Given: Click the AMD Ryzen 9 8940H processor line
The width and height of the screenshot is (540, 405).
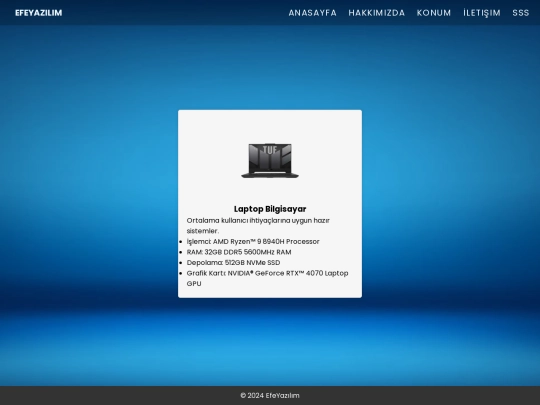Looking at the screenshot, I should (x=253, y=241).
